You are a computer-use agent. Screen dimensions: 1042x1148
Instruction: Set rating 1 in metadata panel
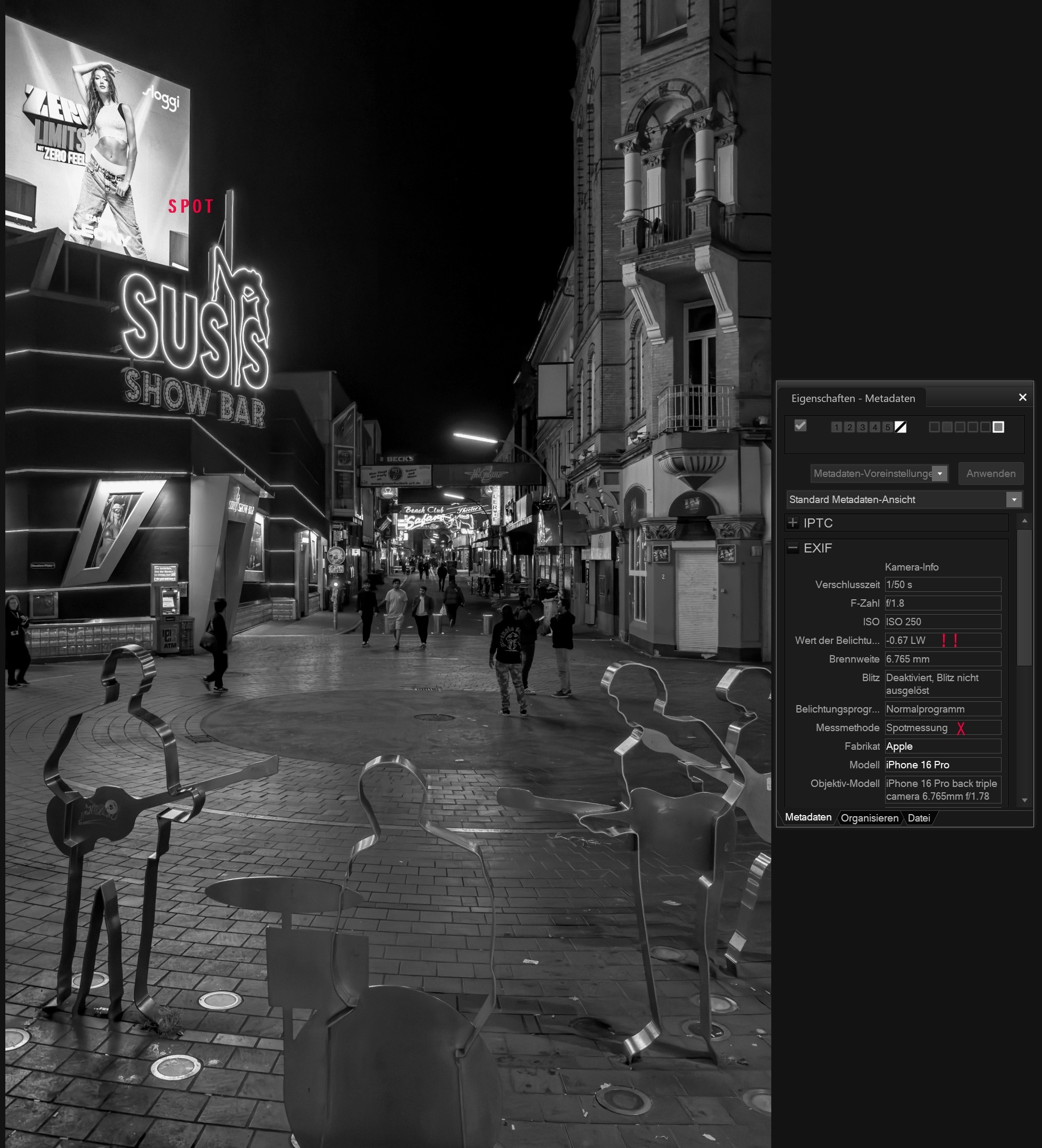[x=836, y=427]
